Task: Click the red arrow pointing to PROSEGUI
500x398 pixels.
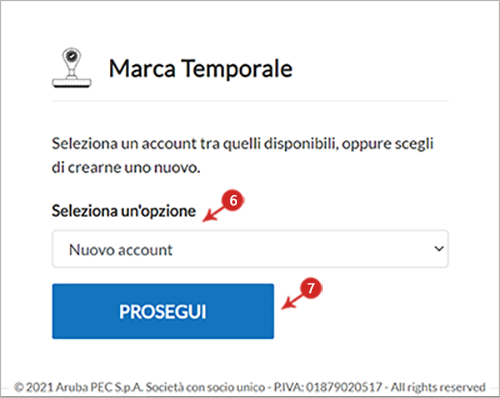Action: 292,302
